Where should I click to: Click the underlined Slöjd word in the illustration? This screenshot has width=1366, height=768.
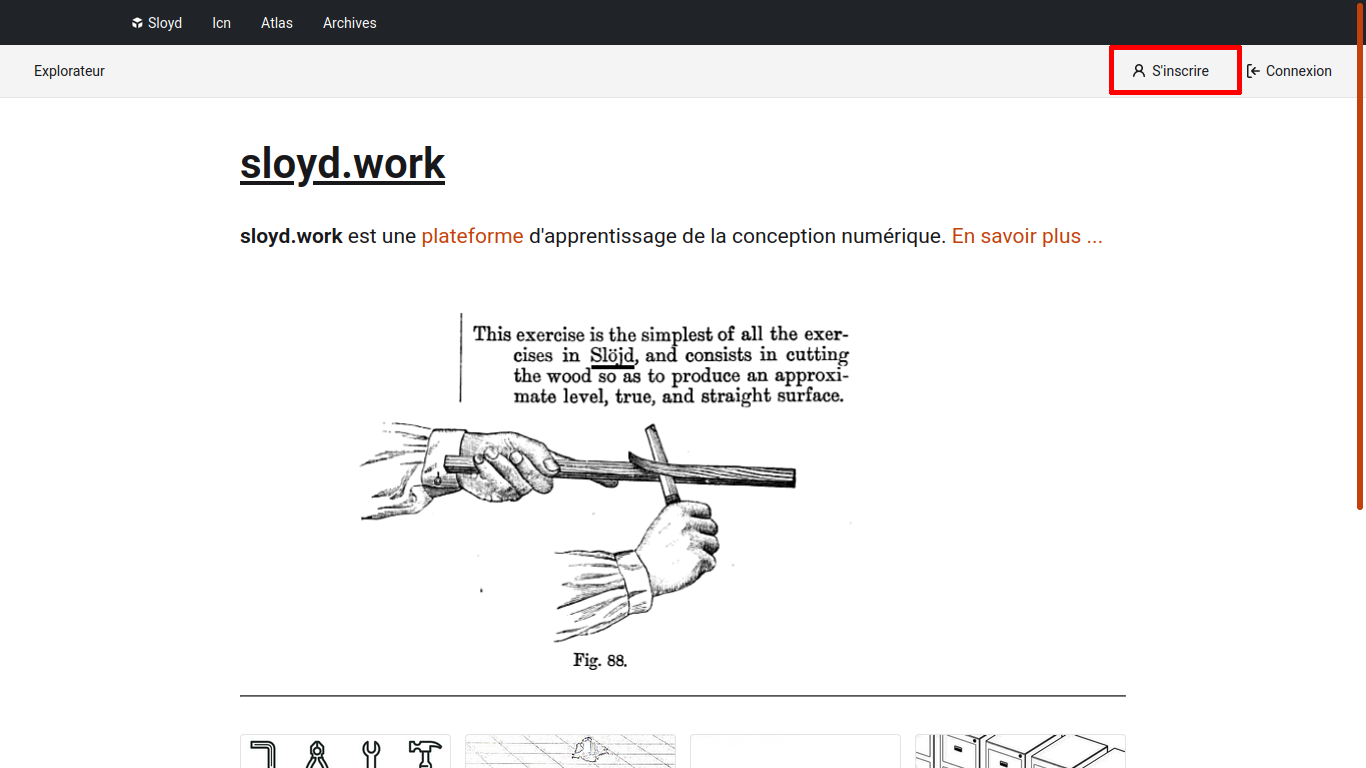click(x=612, y=356)
